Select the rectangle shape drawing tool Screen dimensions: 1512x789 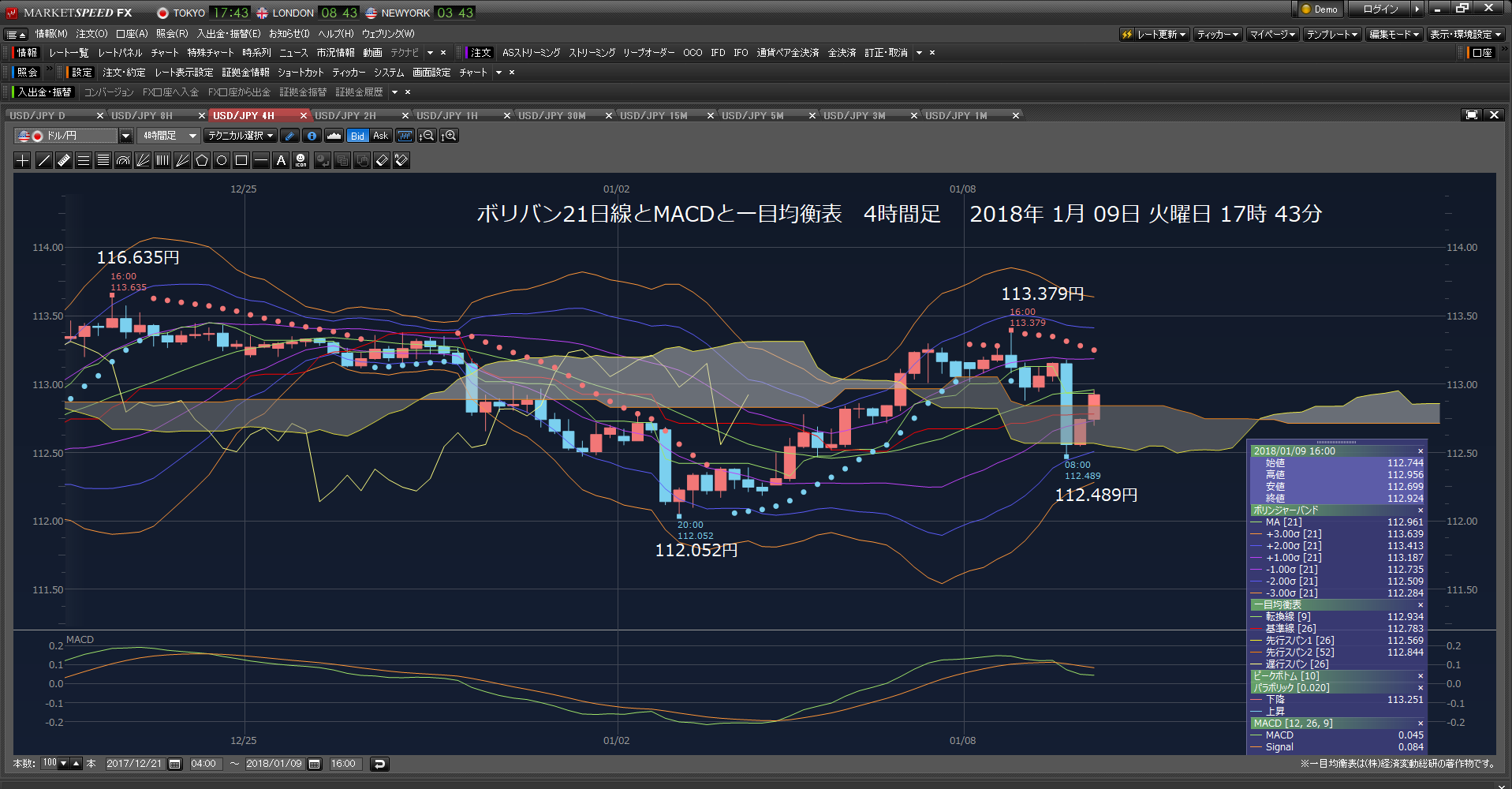(241, 160)
